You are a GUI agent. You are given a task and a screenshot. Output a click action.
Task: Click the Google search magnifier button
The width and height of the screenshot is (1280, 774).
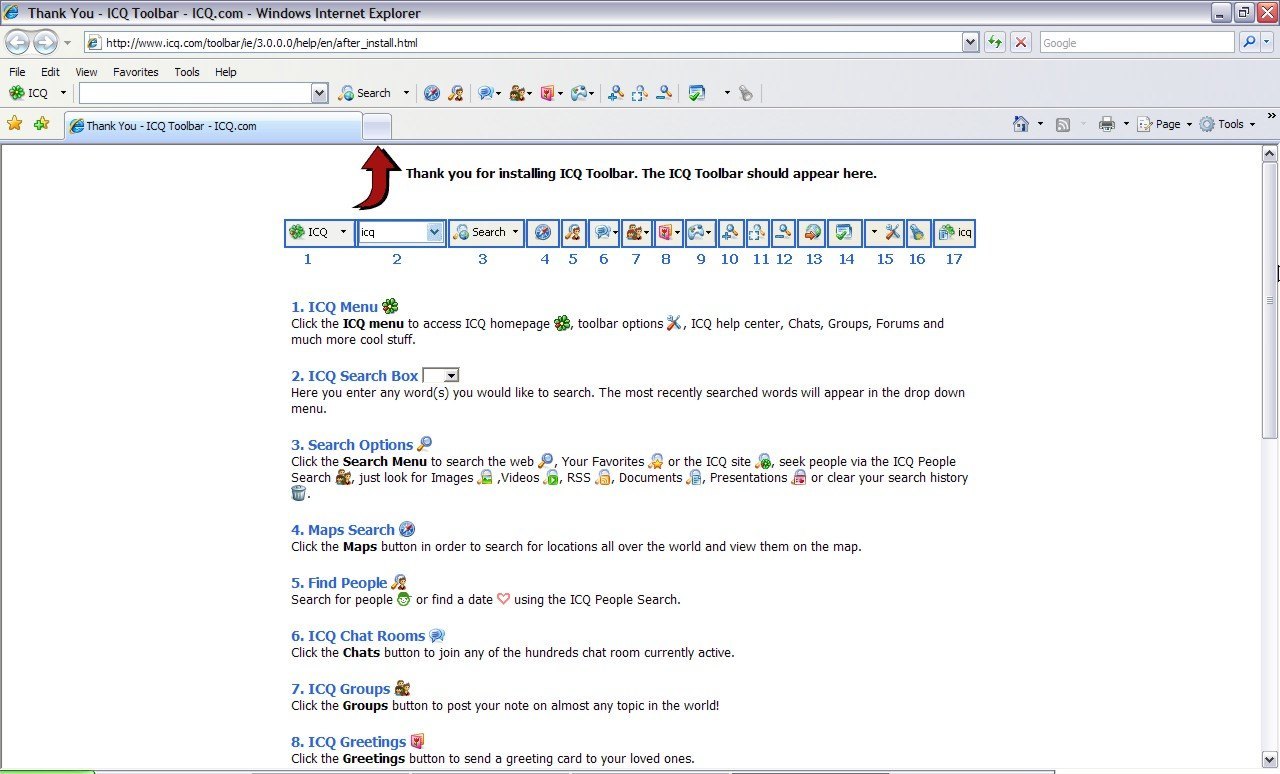(x=1250, y=43)
